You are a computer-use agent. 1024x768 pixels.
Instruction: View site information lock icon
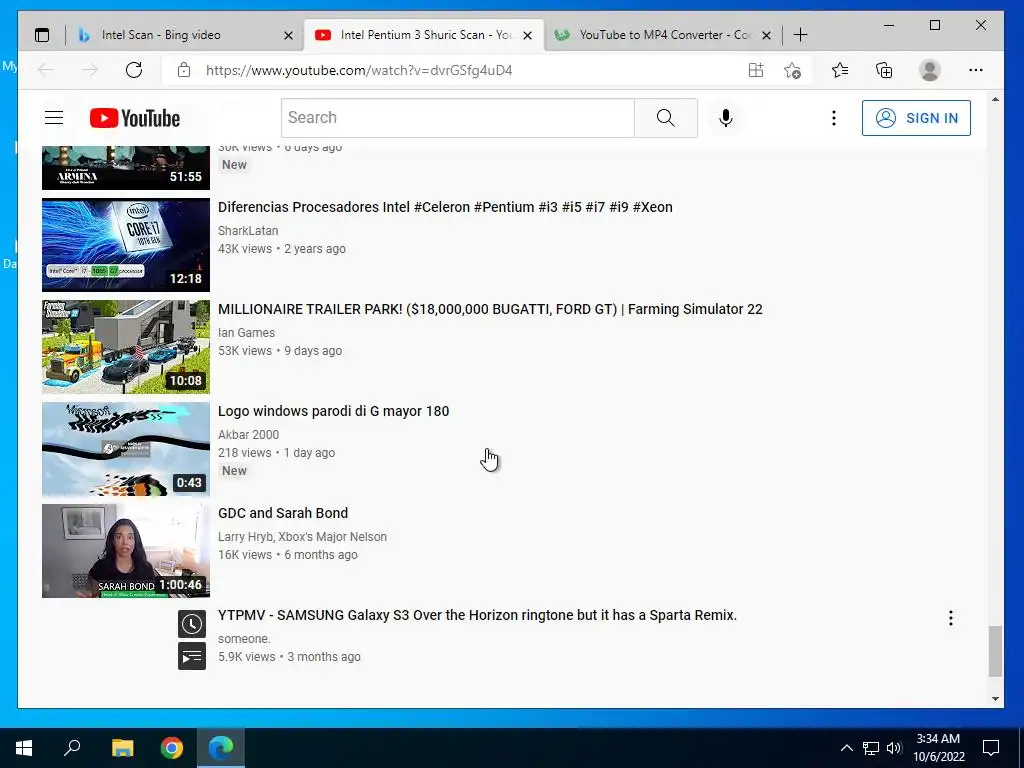(x=184, y=70)
